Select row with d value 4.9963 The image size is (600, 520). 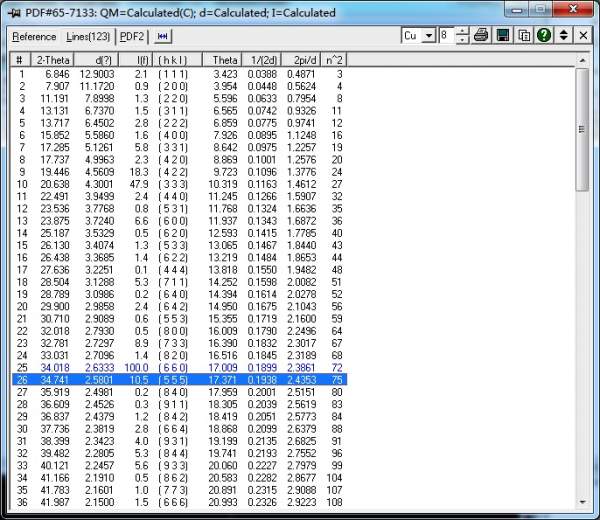tap(178, 160)
